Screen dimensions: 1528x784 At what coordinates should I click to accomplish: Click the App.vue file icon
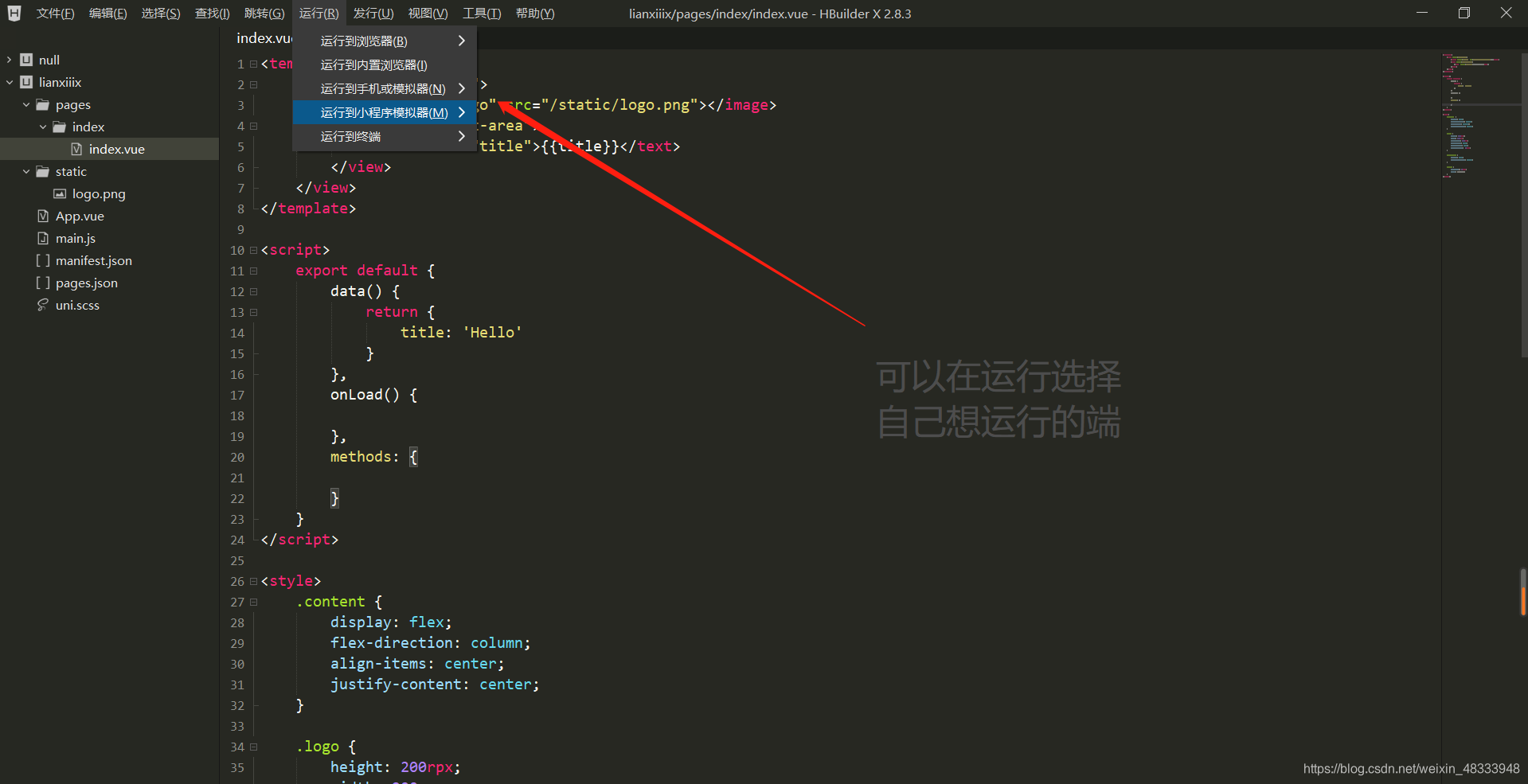(43, 216)
